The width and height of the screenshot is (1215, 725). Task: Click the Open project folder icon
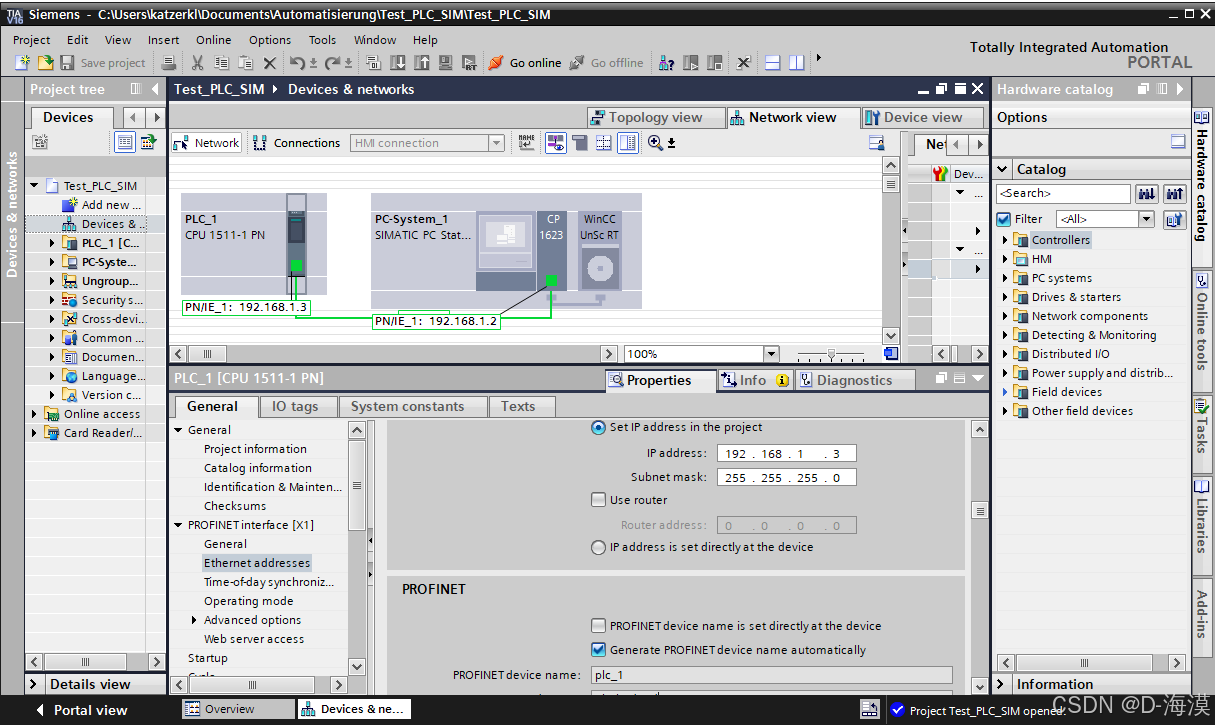(45, 62)
